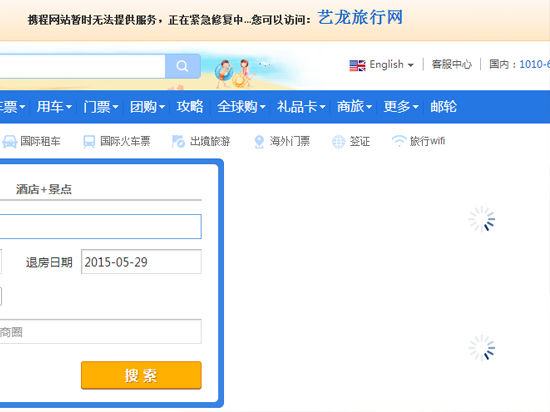Open the 海外门票 link
The image size is (550, 412).
click(x=290, y=141)
